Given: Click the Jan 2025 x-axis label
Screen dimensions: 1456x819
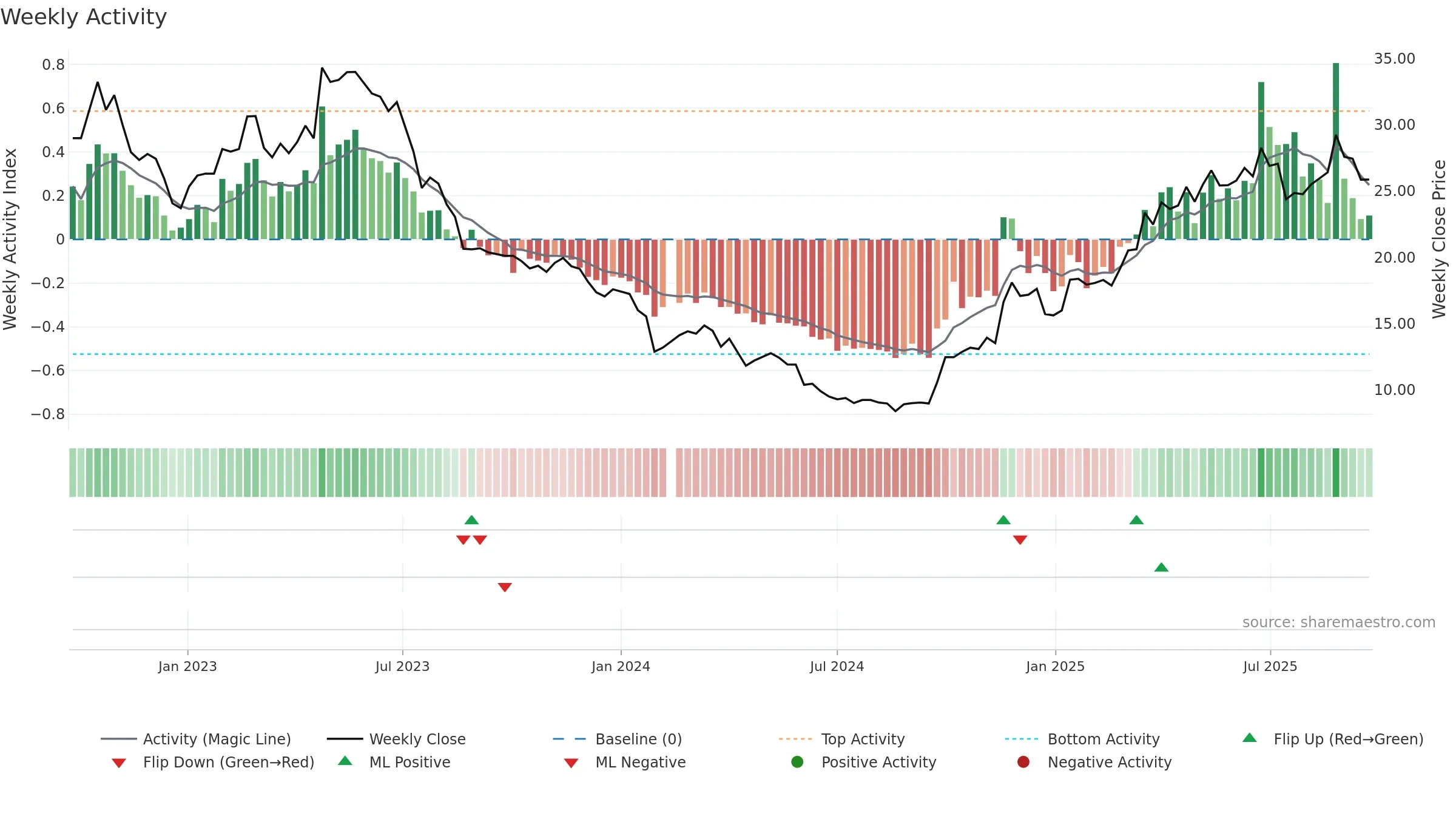Looking at the screenshot, I should tap(1055, 666).
